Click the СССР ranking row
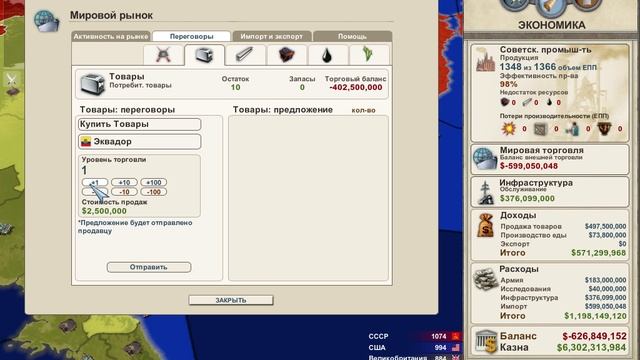The image size is (640, 360). [x=414, y=336]
